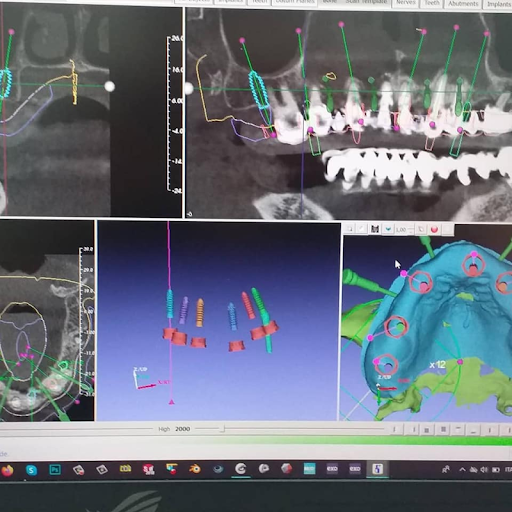Select the cyan implant in the panoramic view
The width and height of the screenshot is (512, 512).
click(259, 90)
